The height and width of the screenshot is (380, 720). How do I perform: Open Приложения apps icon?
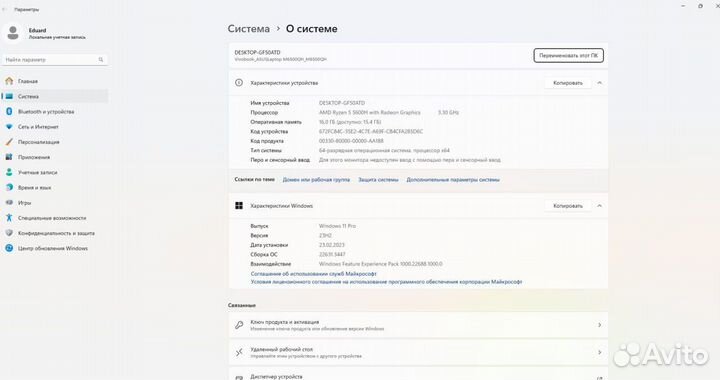click(9, 157)
